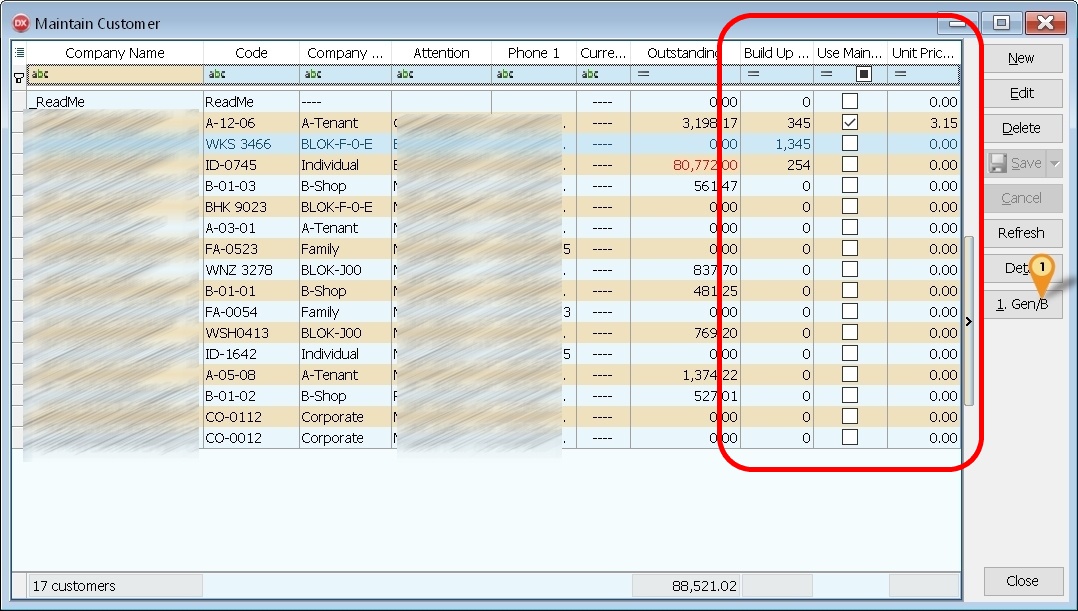Sort by Company Name column header
The height and width of the screenshot is (611, 1078).
click(114, 52)
